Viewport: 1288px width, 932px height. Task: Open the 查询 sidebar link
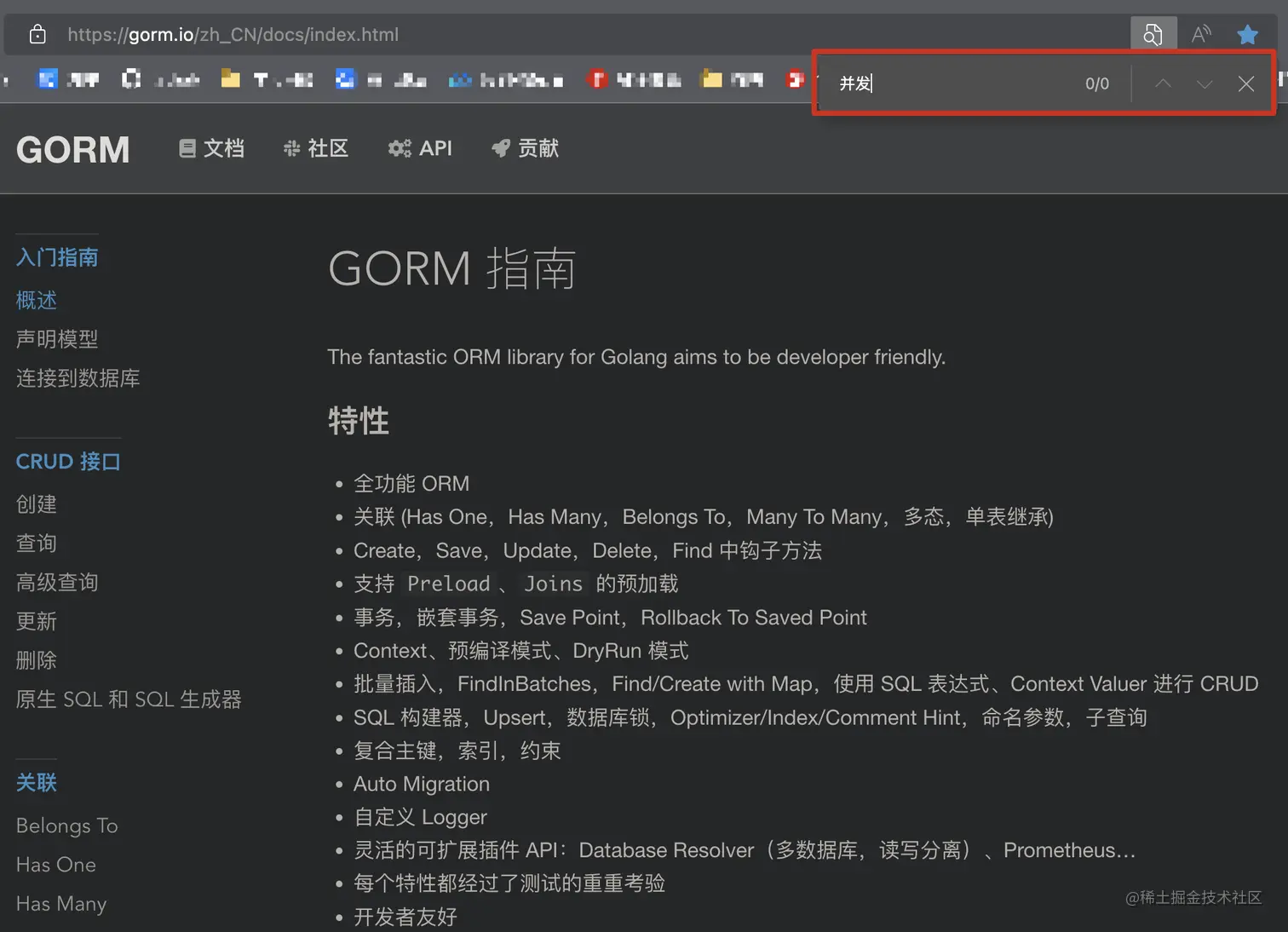37,544
